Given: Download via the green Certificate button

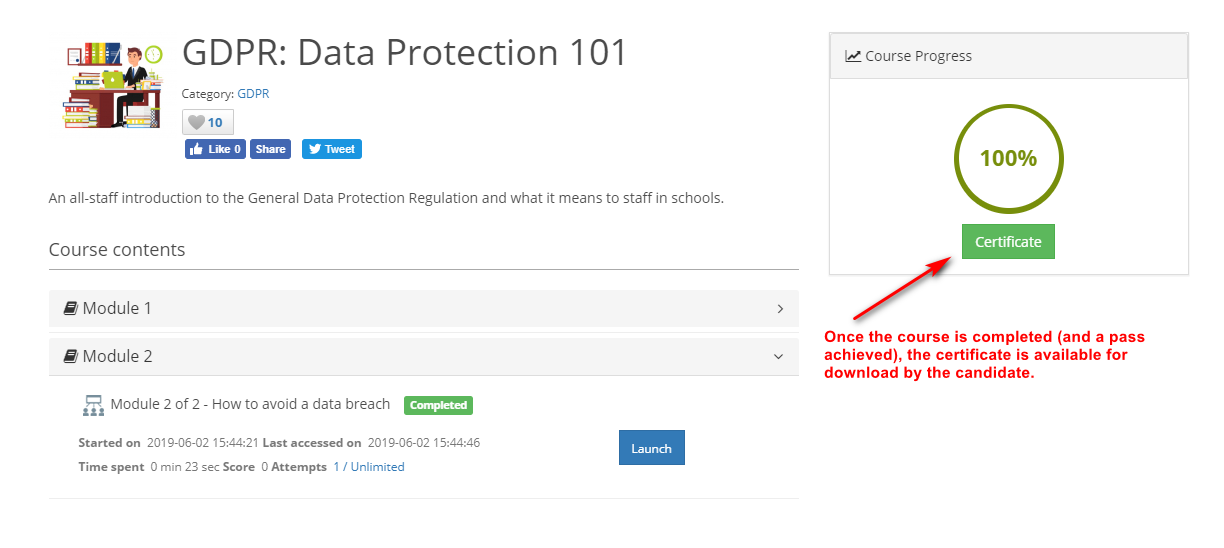Looking at the screenshot, I should pos(1008,242).
